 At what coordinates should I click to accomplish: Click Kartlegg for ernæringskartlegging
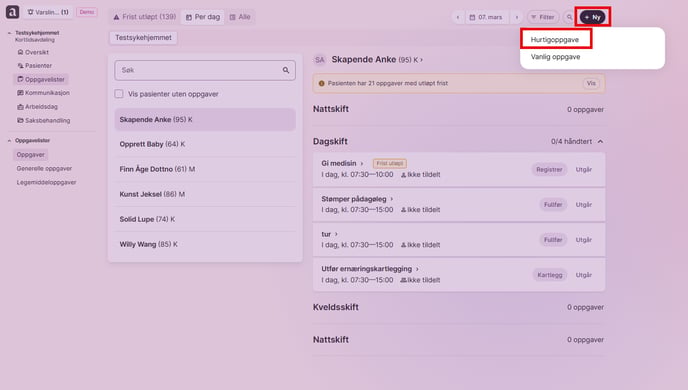[550, 275]
